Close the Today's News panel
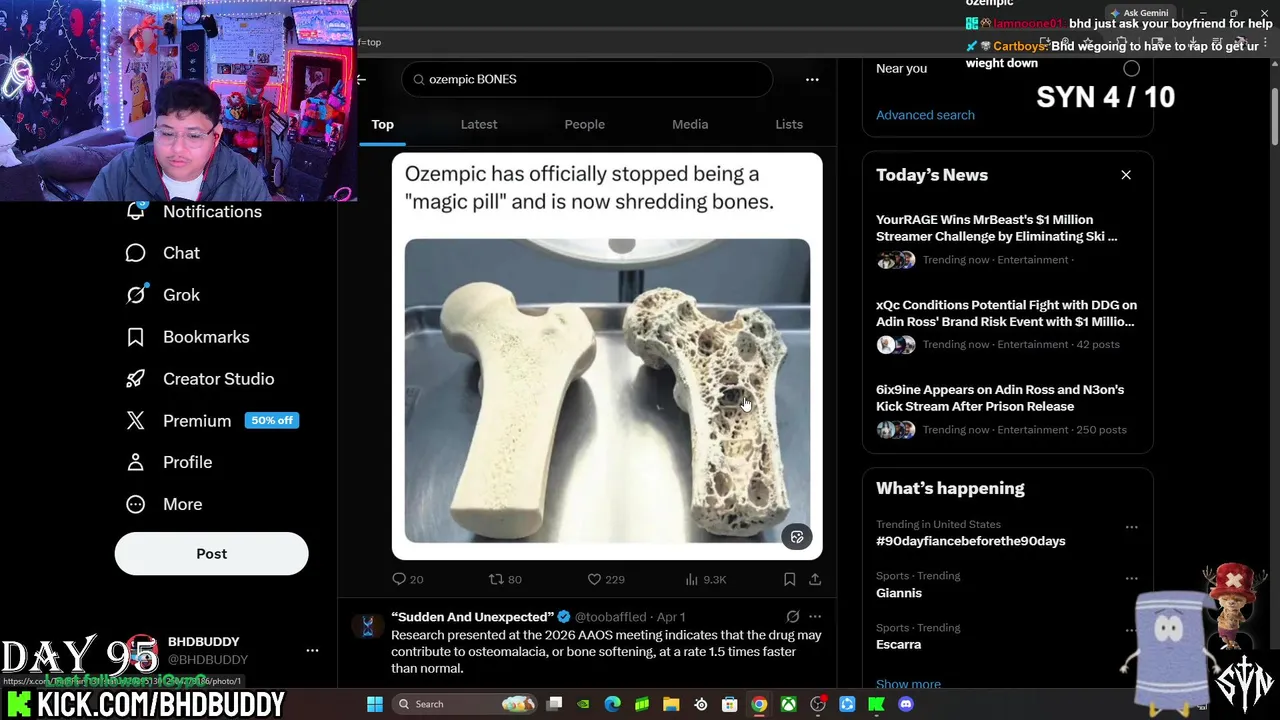1280x720 pixels. pos(1126,175)
